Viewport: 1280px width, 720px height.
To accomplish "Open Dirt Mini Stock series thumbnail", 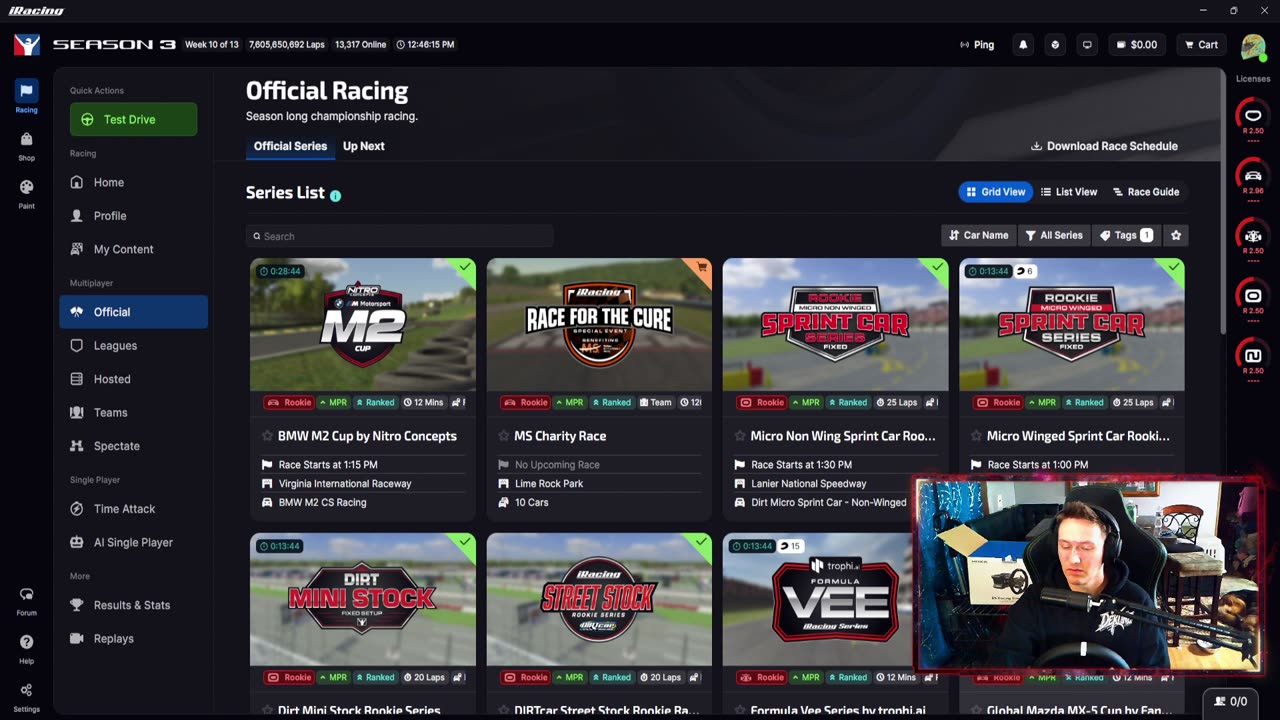I will 363,600.
